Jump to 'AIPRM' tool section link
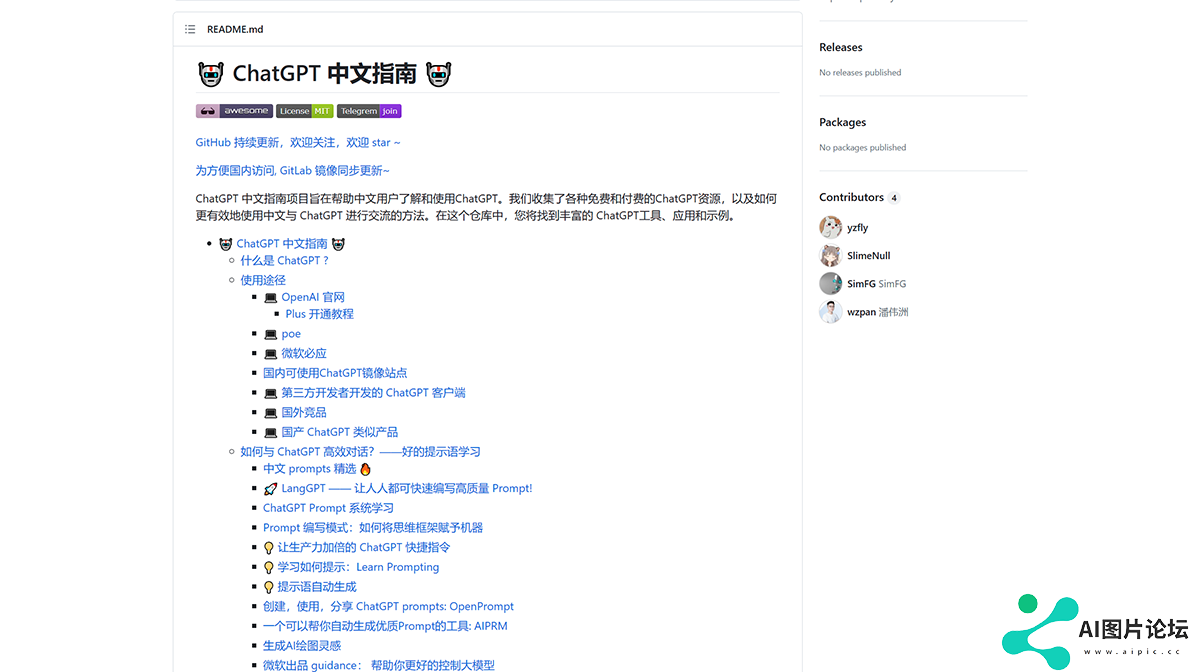The height and width of the screenshot is (672, 1200). (386, 627)
